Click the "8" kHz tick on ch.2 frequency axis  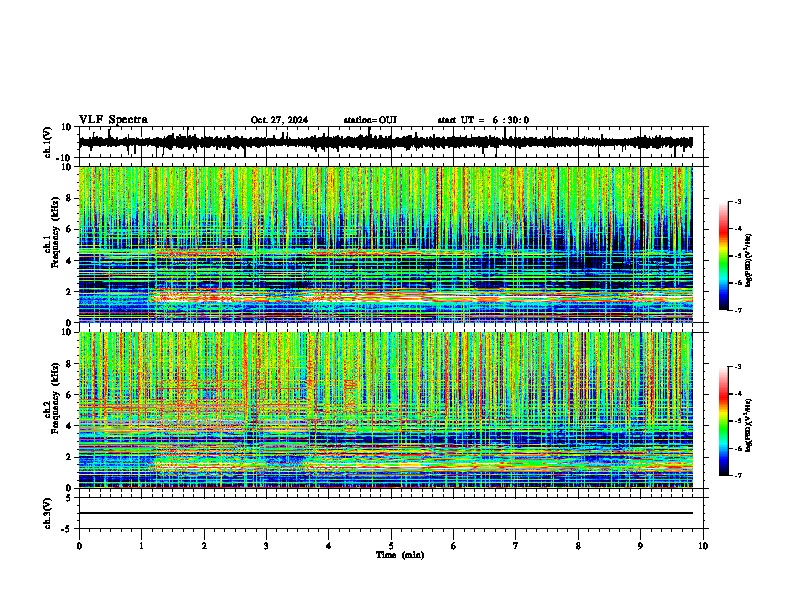(69, 364)
